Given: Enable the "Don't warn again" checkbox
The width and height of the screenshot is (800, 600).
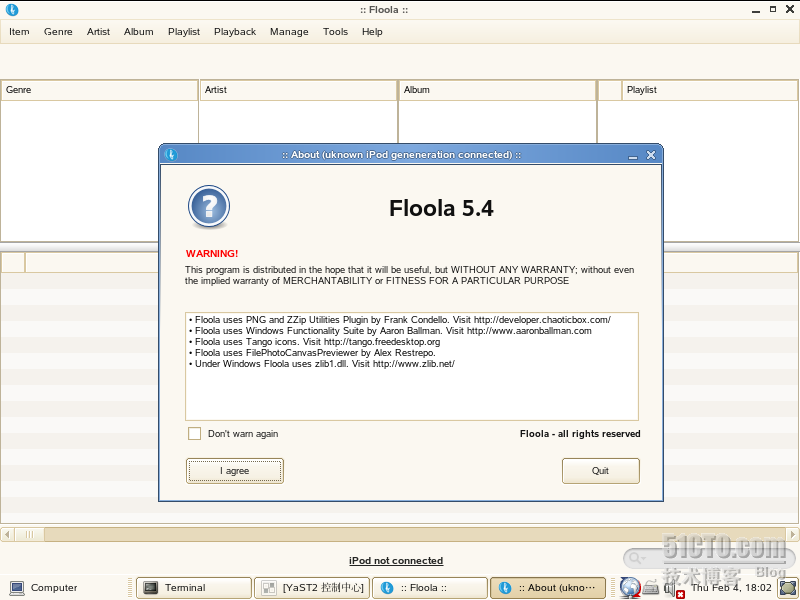Looking at the screenshot, I should (194, 434).
